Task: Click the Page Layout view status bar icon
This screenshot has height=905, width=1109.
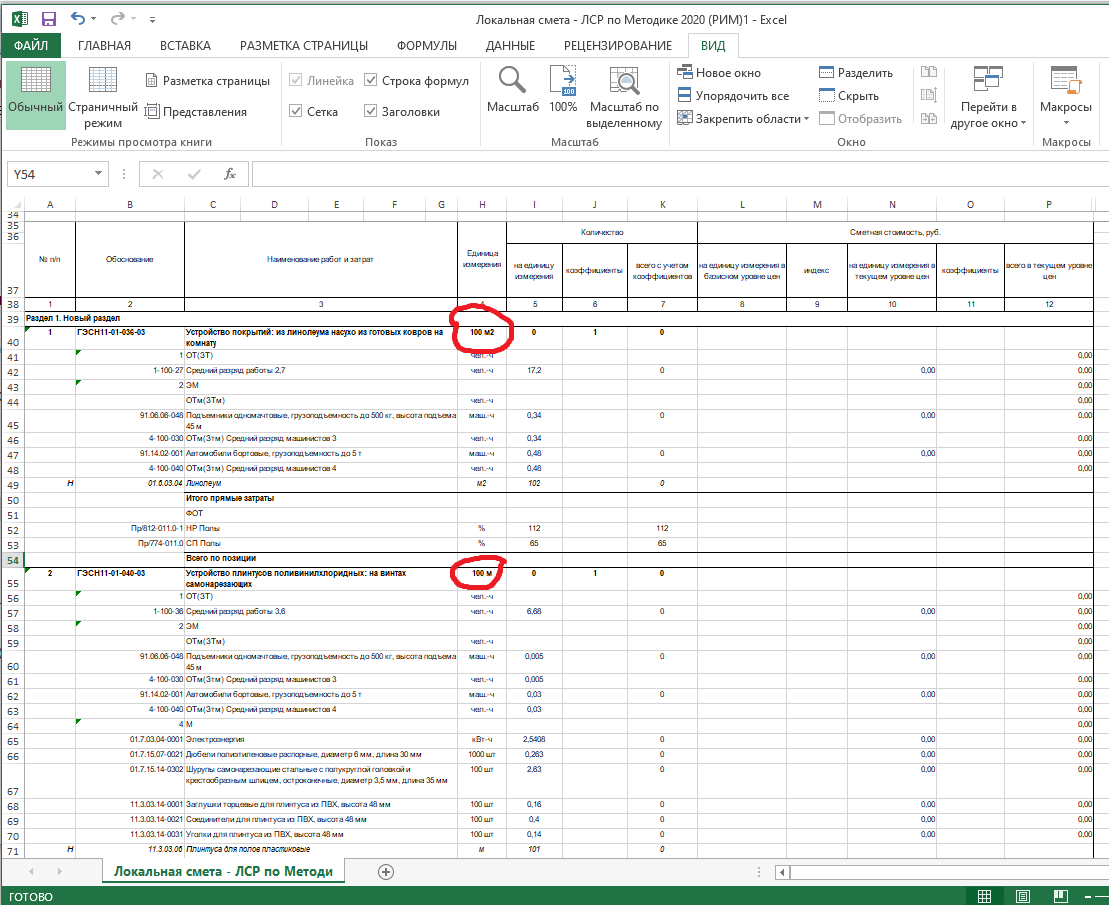Action: click(1023, 897)
